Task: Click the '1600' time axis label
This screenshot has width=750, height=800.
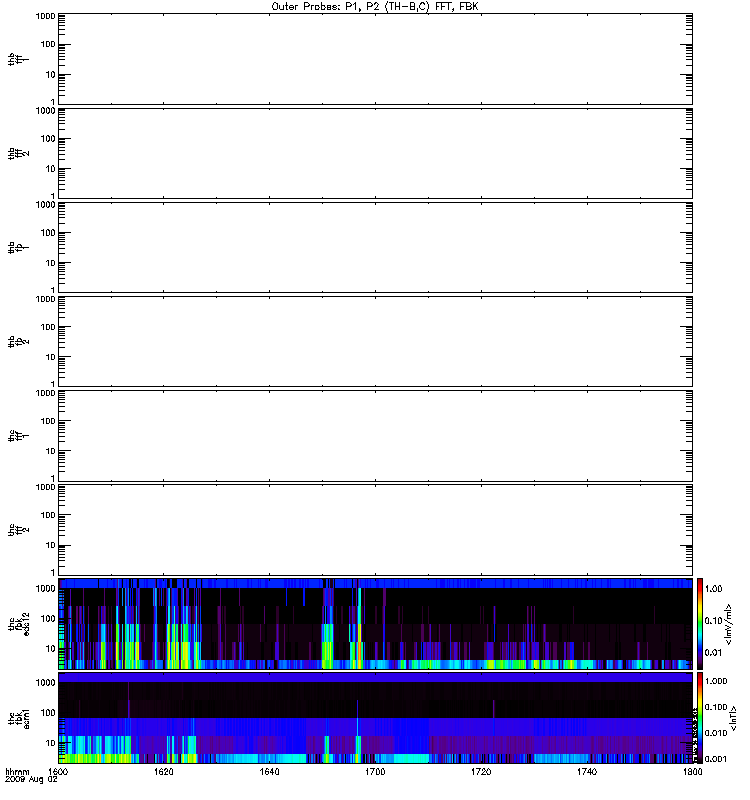Action: pos(59,772)
